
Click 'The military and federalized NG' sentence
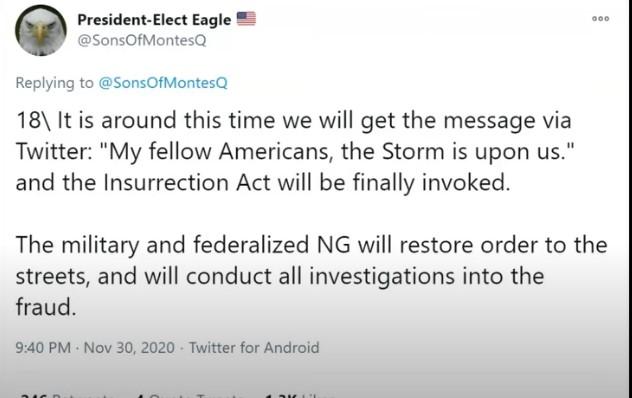pos(183,245)
